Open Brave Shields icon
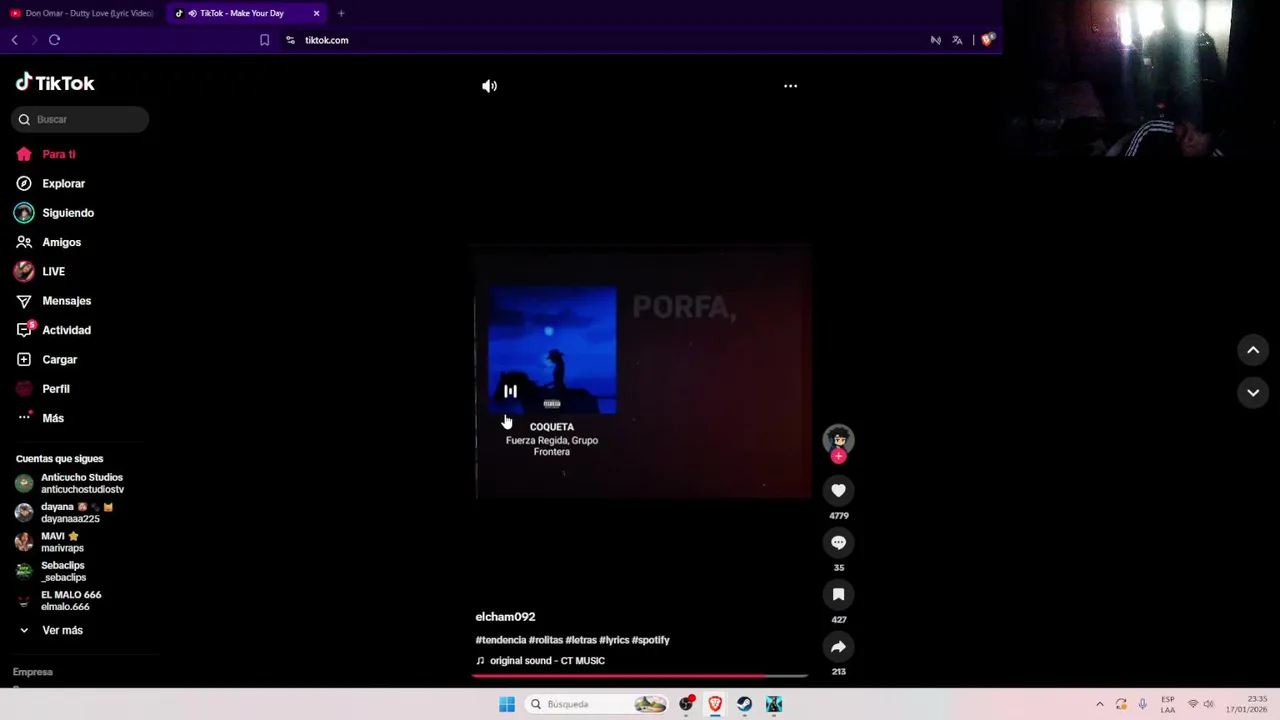The image size is (1280, 720). [x=987, y=40]
